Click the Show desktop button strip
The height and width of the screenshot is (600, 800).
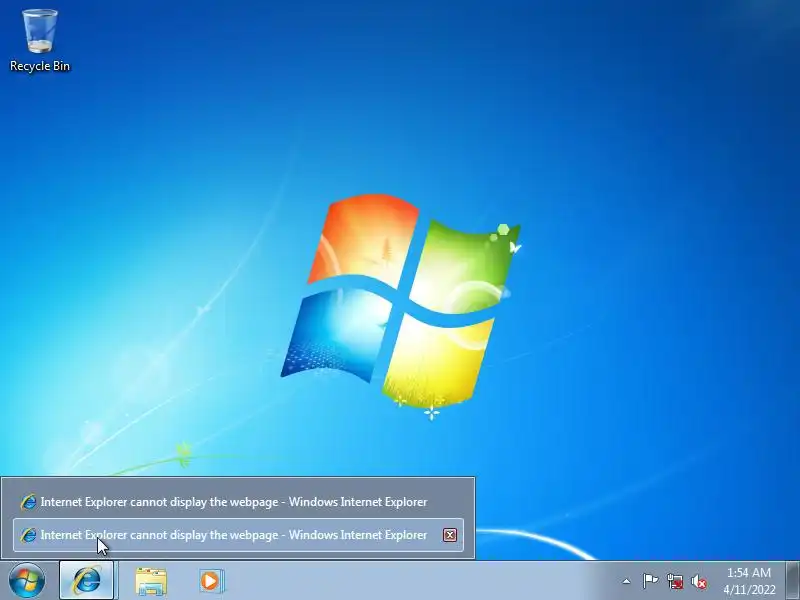(x=793, y=580)
